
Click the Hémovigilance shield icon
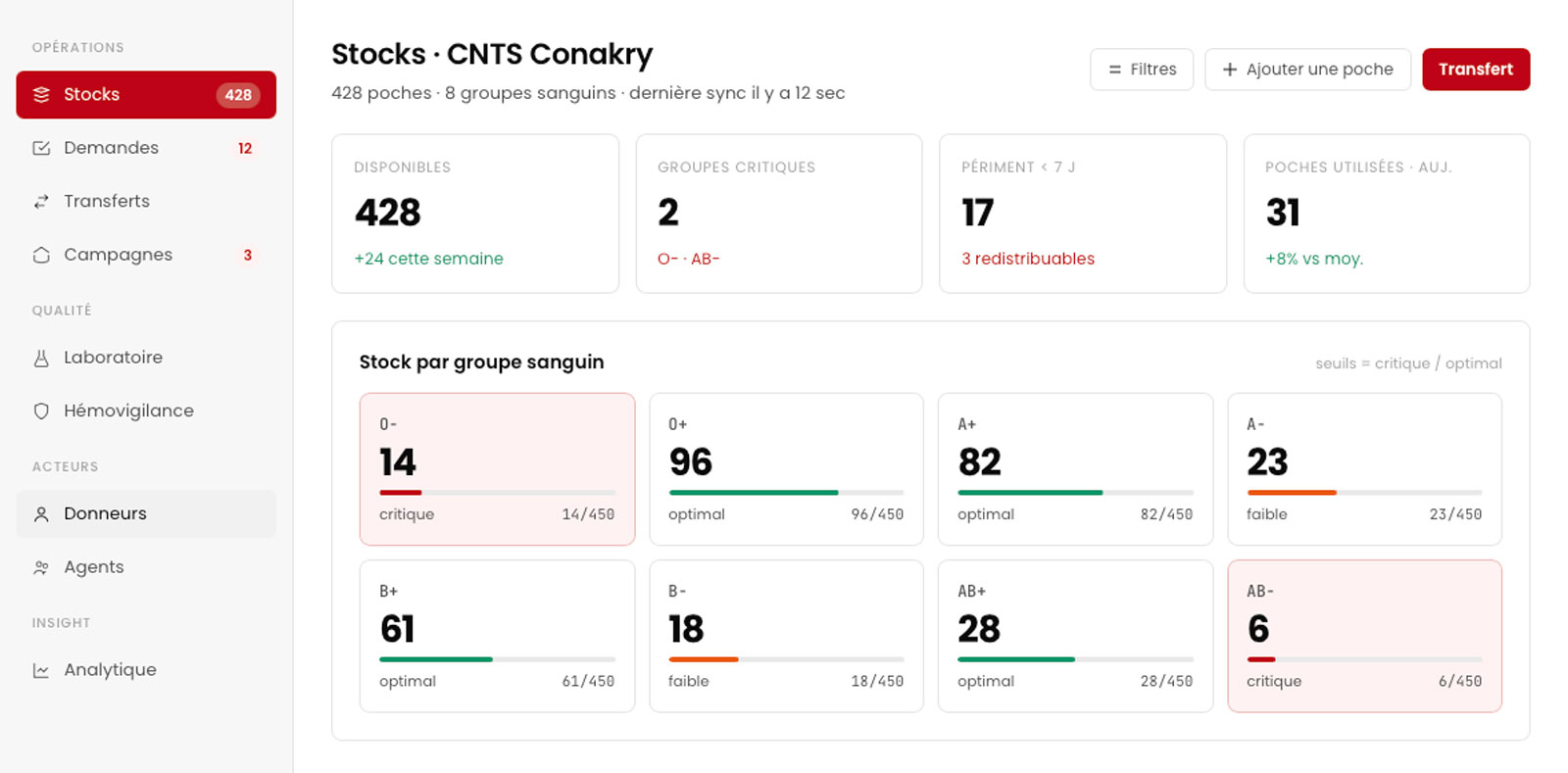41,411
